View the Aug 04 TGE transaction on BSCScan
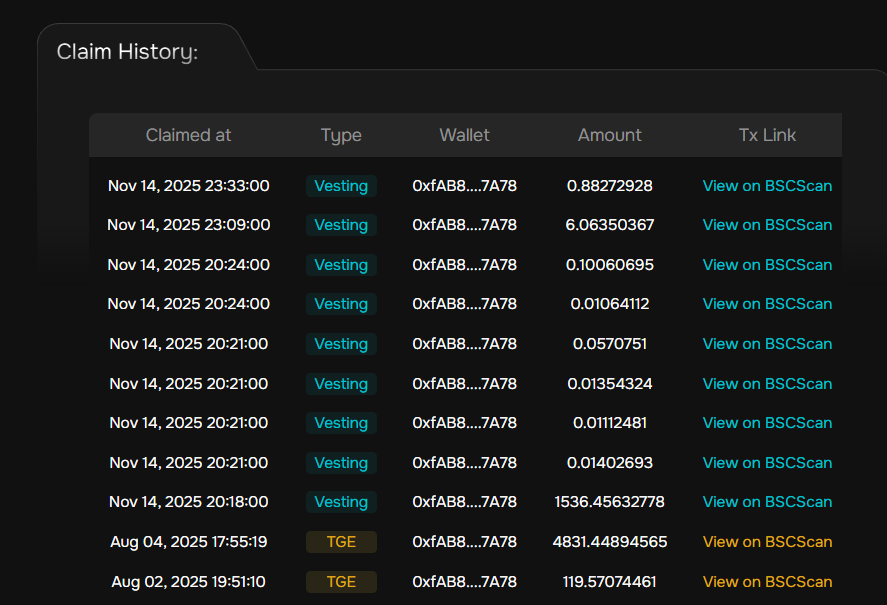887x605 pixels. point(767,542)
